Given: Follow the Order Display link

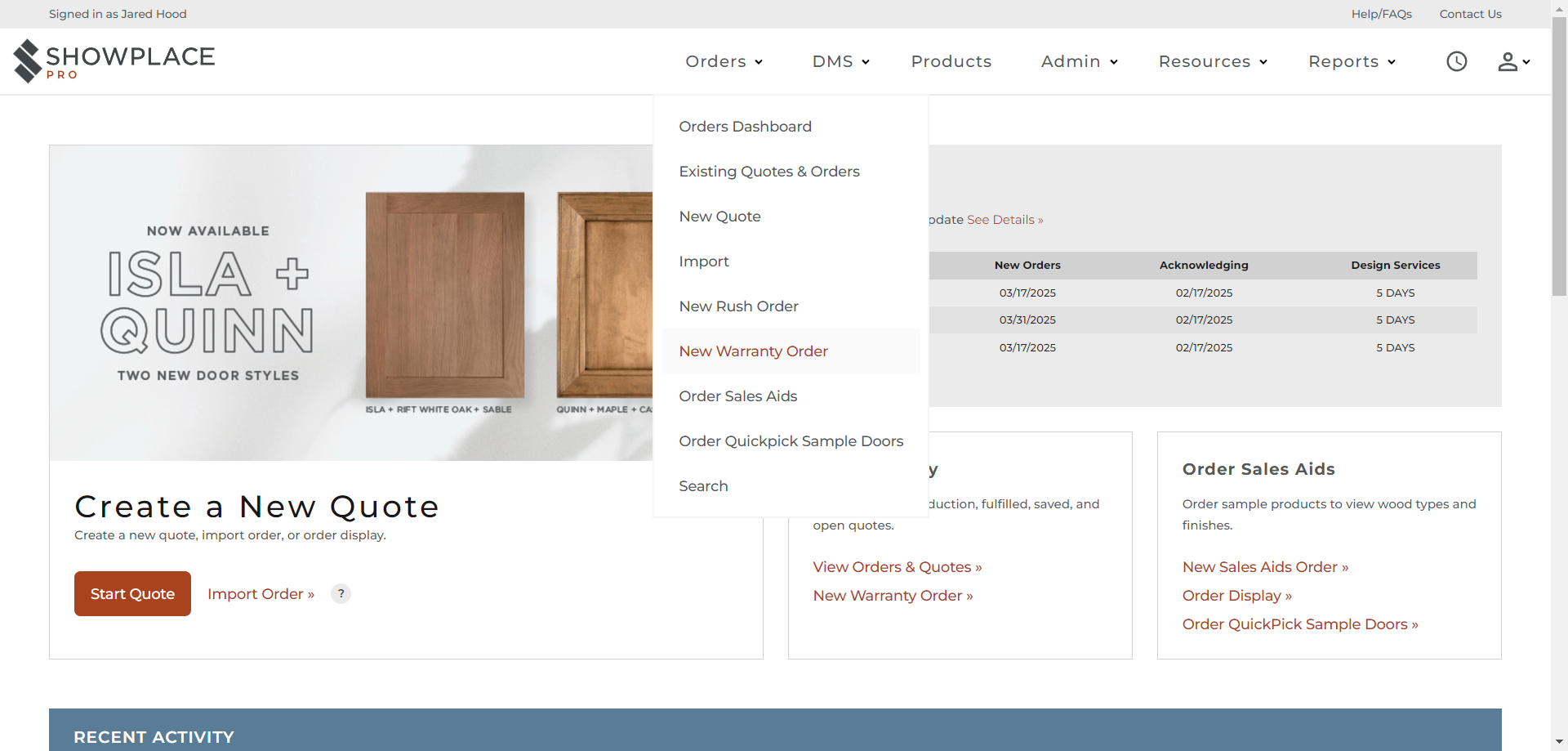Looking at the screenshot, I should click(x=1237, y=596).
